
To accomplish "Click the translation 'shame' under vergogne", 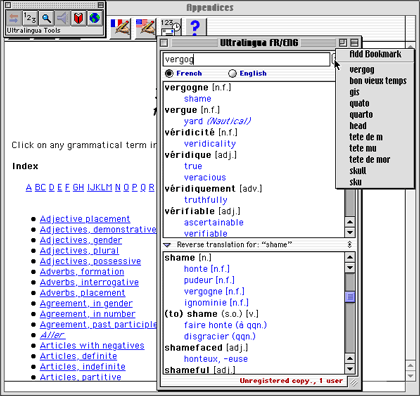I will pos(198,99).
